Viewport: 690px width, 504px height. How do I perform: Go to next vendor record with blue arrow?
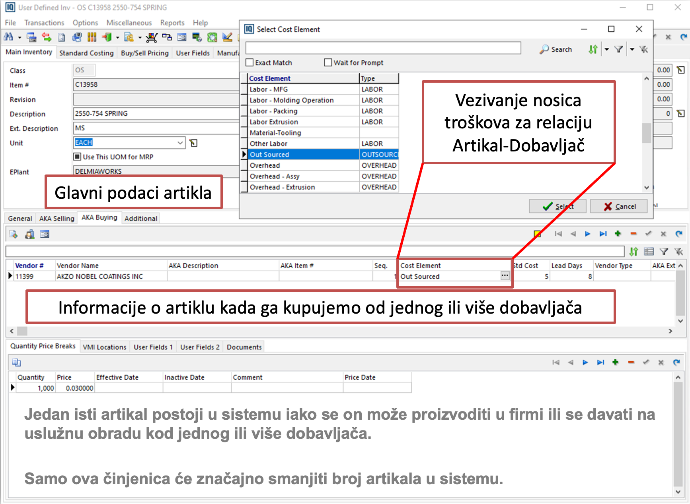point(587,233)
